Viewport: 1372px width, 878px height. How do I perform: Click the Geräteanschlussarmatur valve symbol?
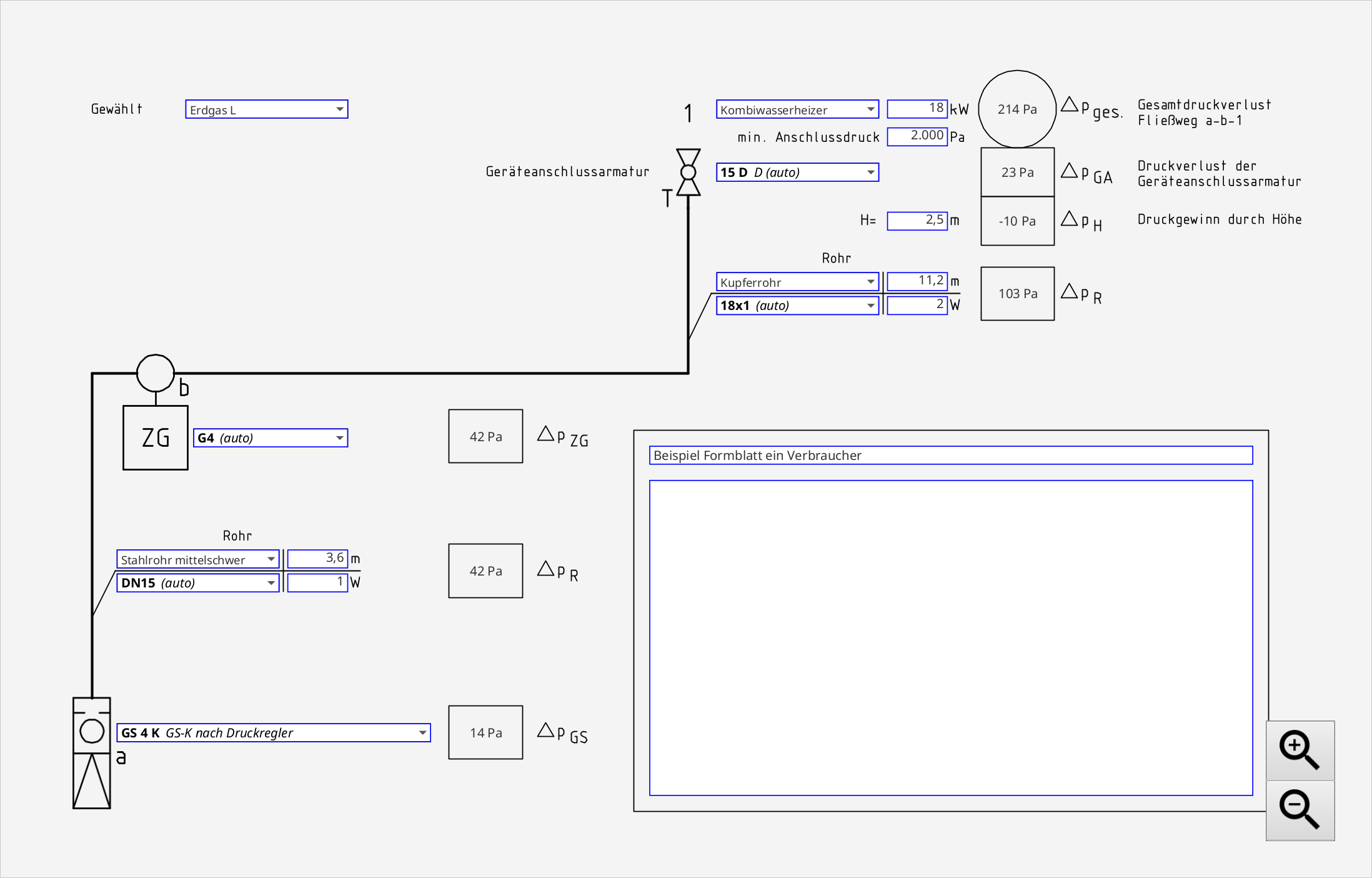(x=688, y=172)
